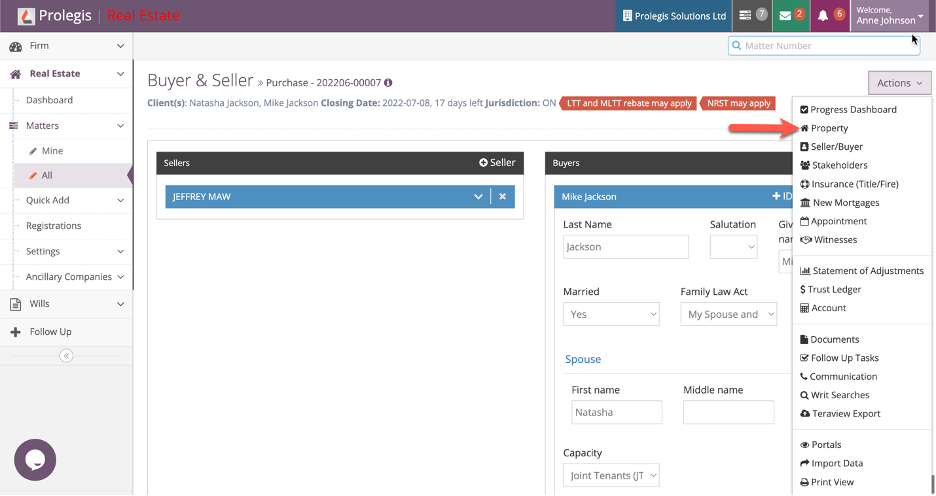Select Property from the Actions menu
This screenshot has width=936, height=496.
tap(829, 128)
